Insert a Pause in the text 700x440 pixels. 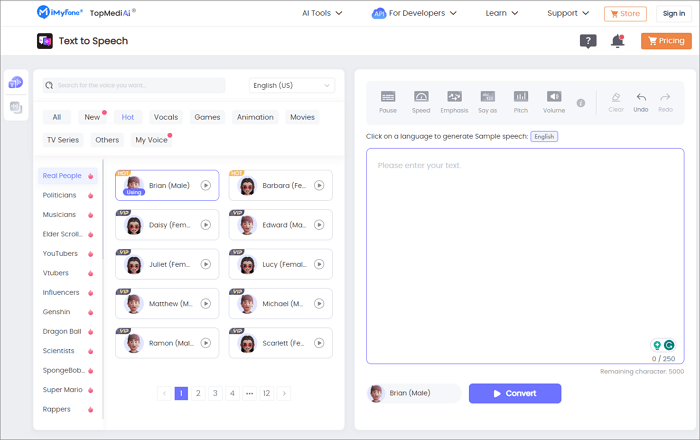point(388,102)
